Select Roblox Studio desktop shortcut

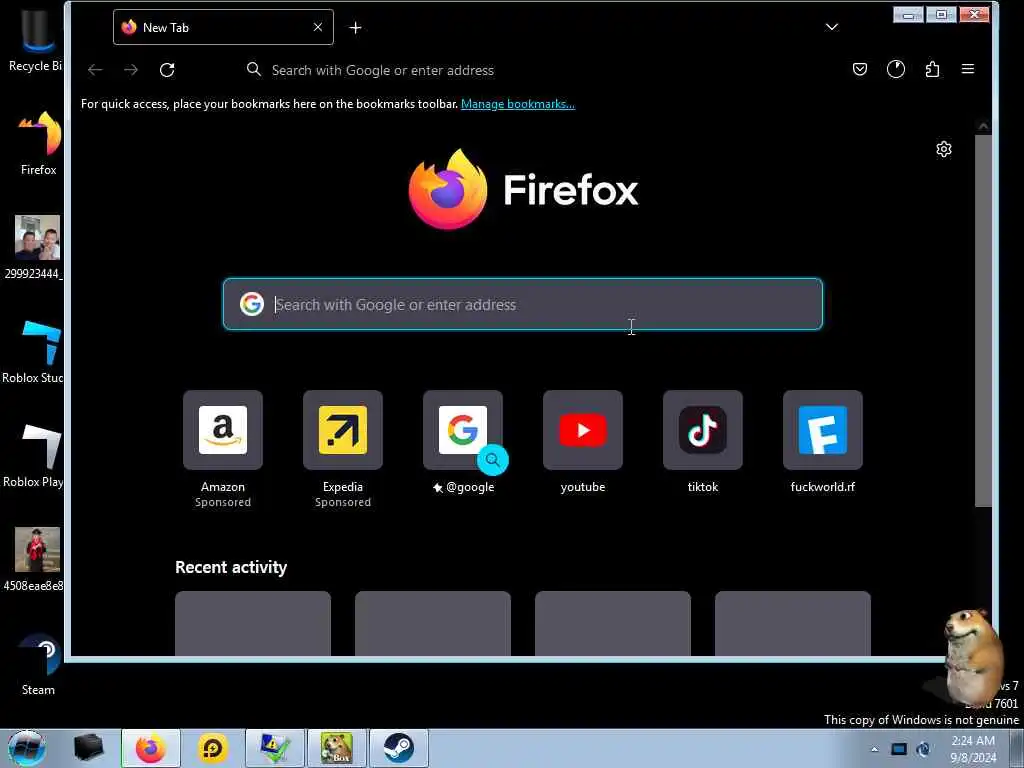pos(35,352)
